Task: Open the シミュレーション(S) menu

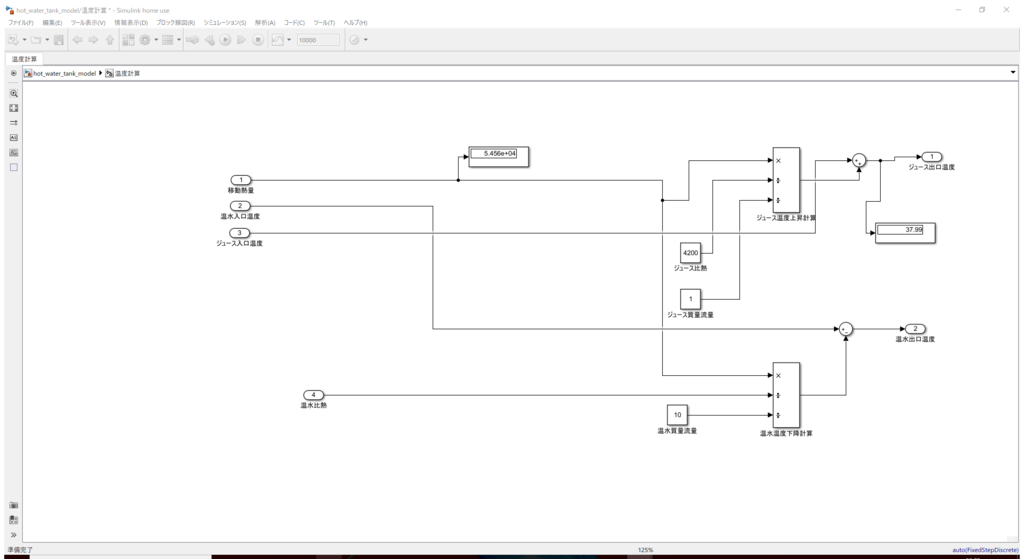Action: coord(225,23)
